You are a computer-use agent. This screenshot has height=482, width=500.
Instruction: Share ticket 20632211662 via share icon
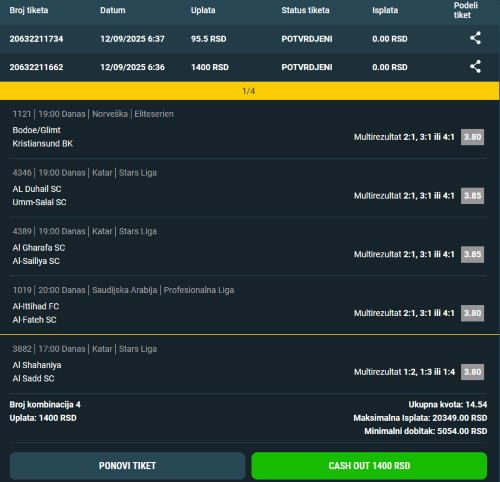coord(475,67)
